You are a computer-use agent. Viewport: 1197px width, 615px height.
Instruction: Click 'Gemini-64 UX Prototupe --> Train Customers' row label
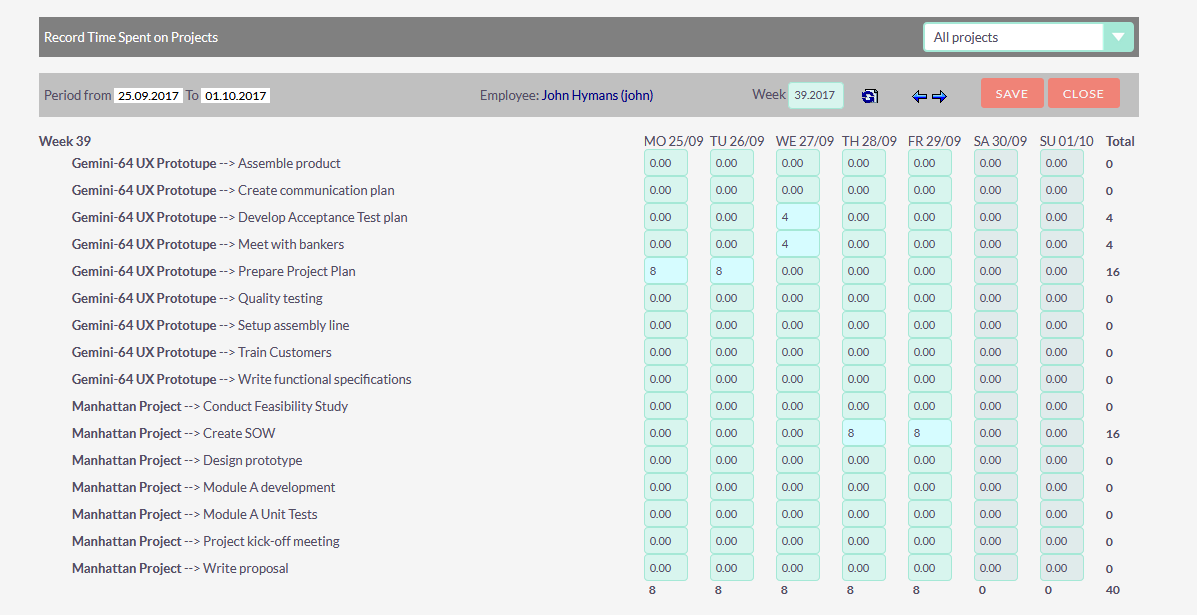coord(202,353)
